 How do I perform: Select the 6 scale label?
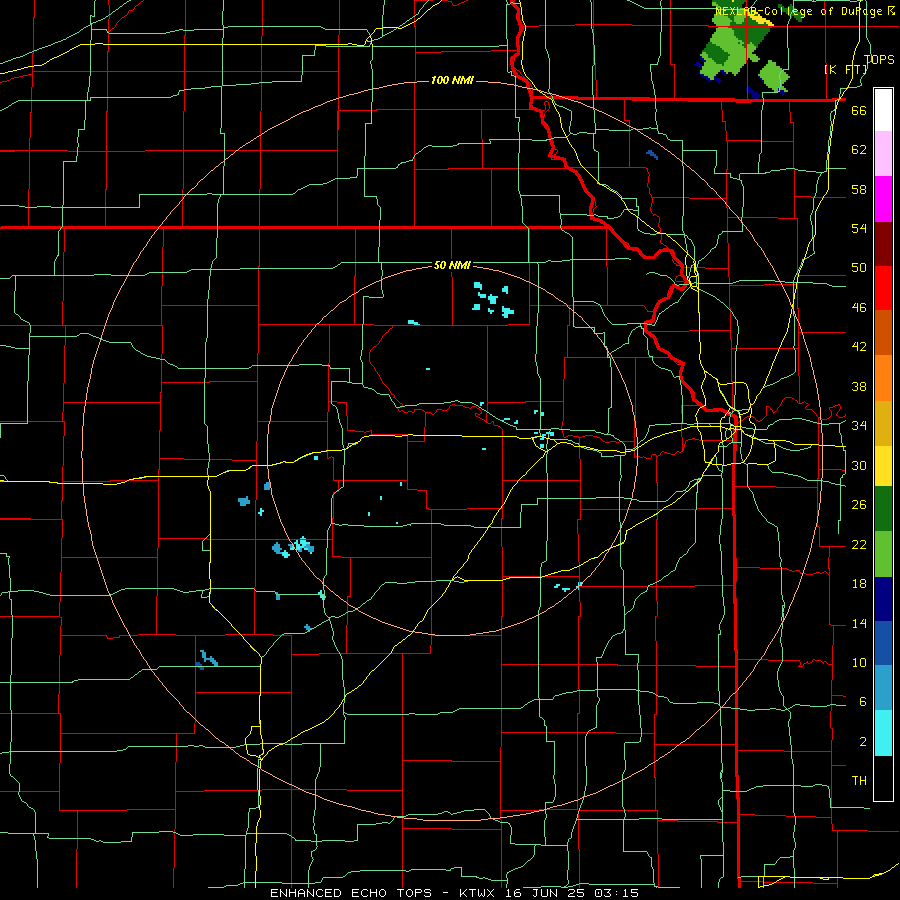pos(862,701)
